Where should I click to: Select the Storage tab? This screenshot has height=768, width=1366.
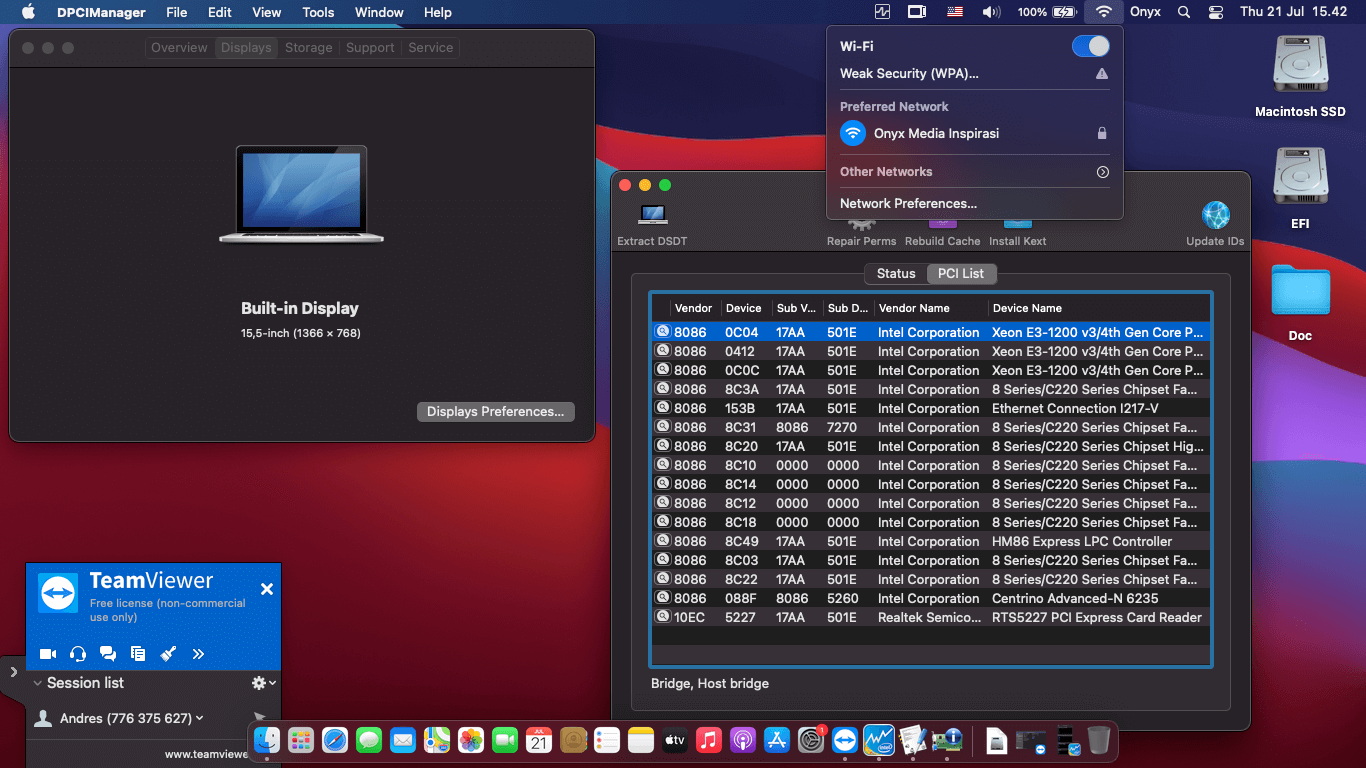point(308,48)
